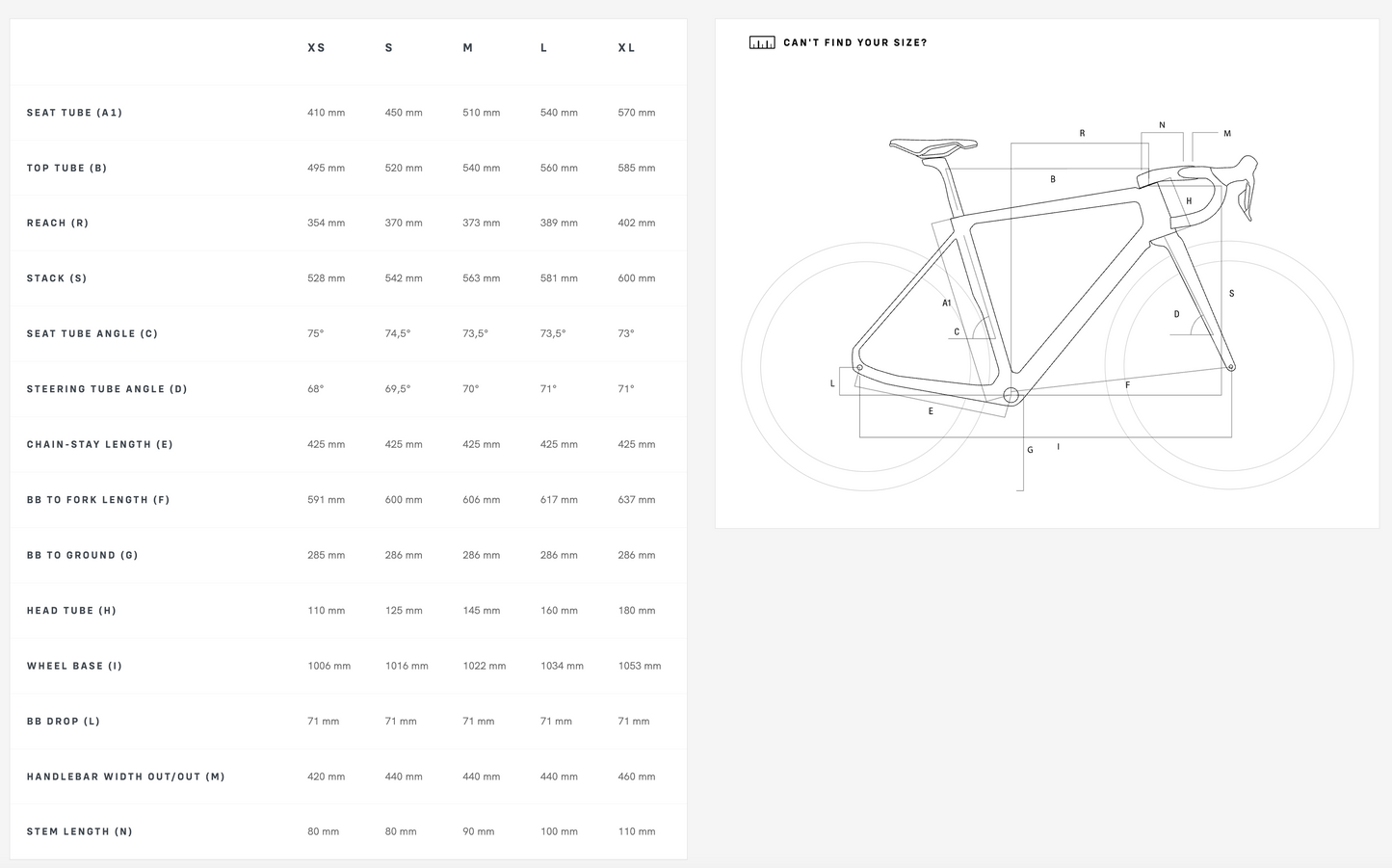Click the Stem Length (N) row label
Image resolution: width=1392 pixels, height=868 pixels.
point(80,832)
